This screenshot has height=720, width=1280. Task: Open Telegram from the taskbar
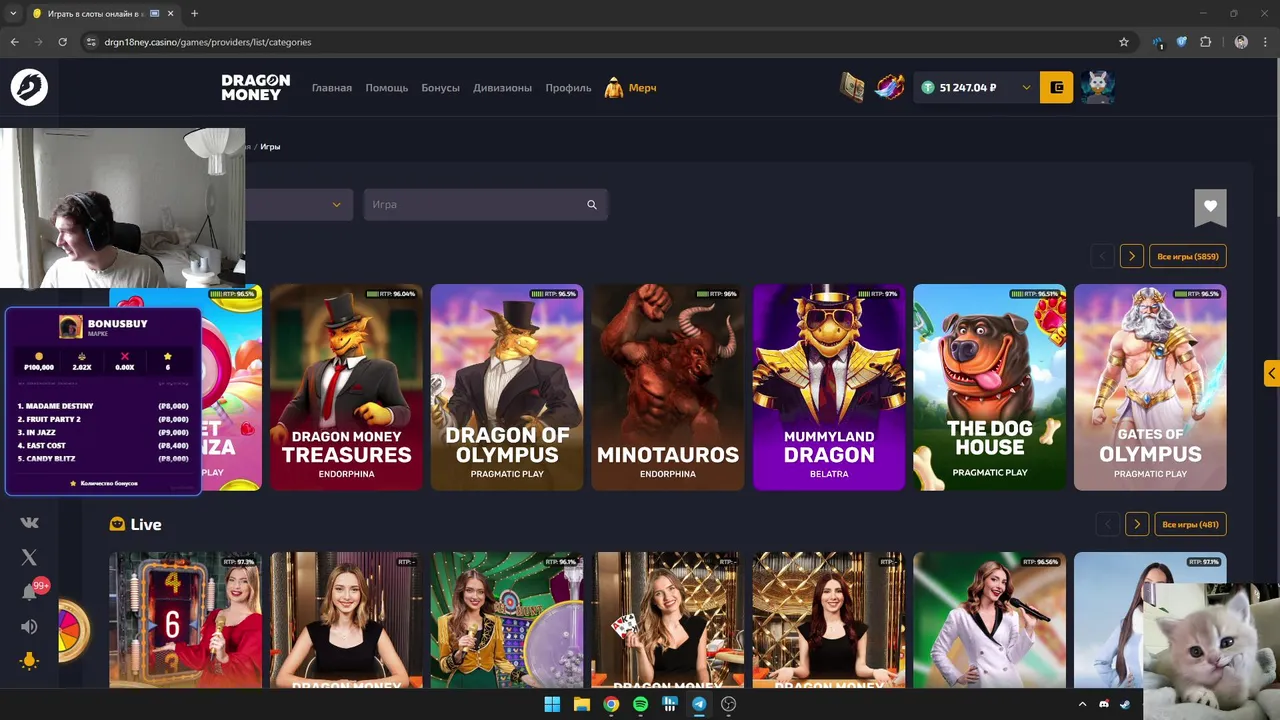tap(699, 704)
